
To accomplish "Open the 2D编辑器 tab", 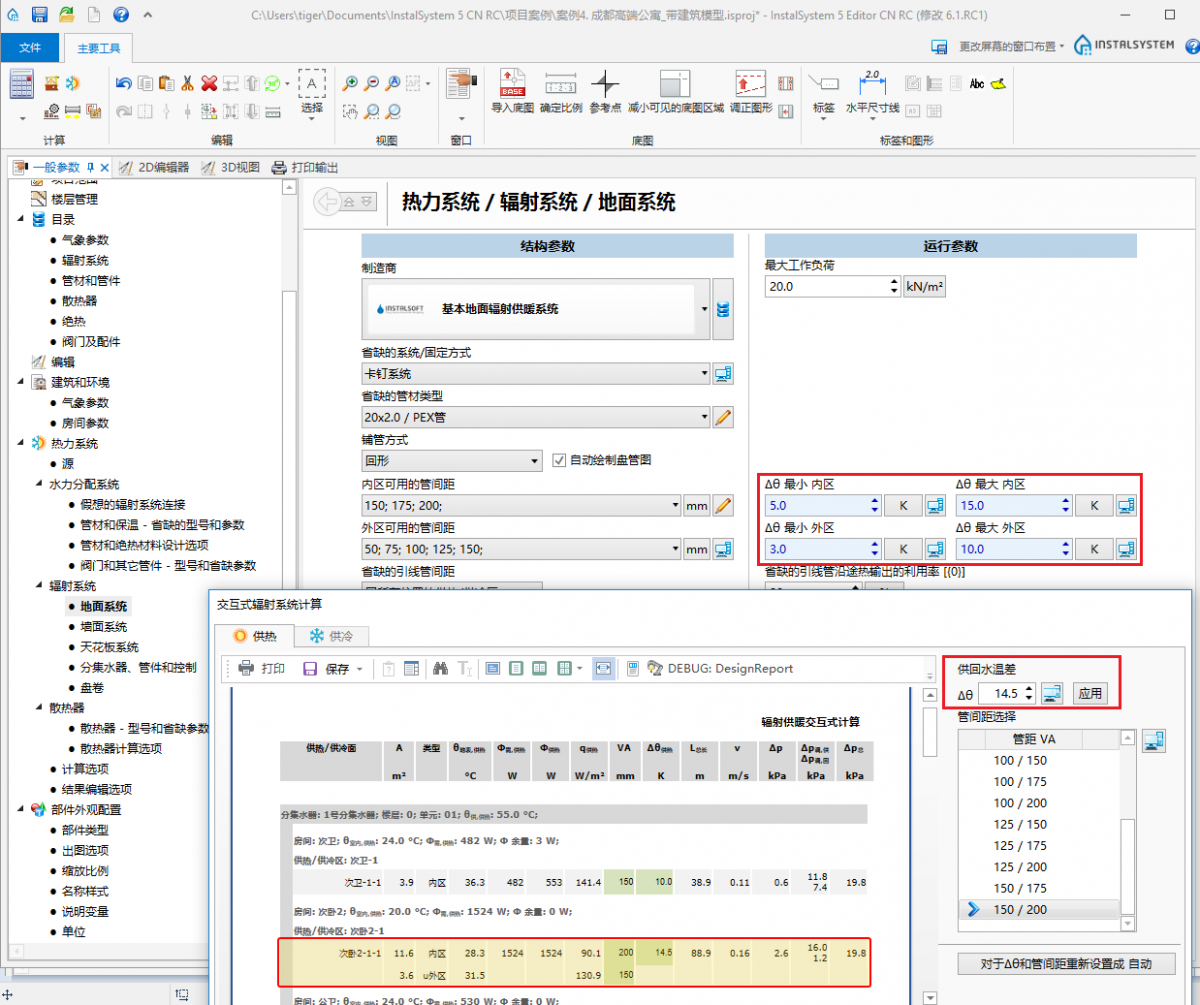I will tap(153, 167).
